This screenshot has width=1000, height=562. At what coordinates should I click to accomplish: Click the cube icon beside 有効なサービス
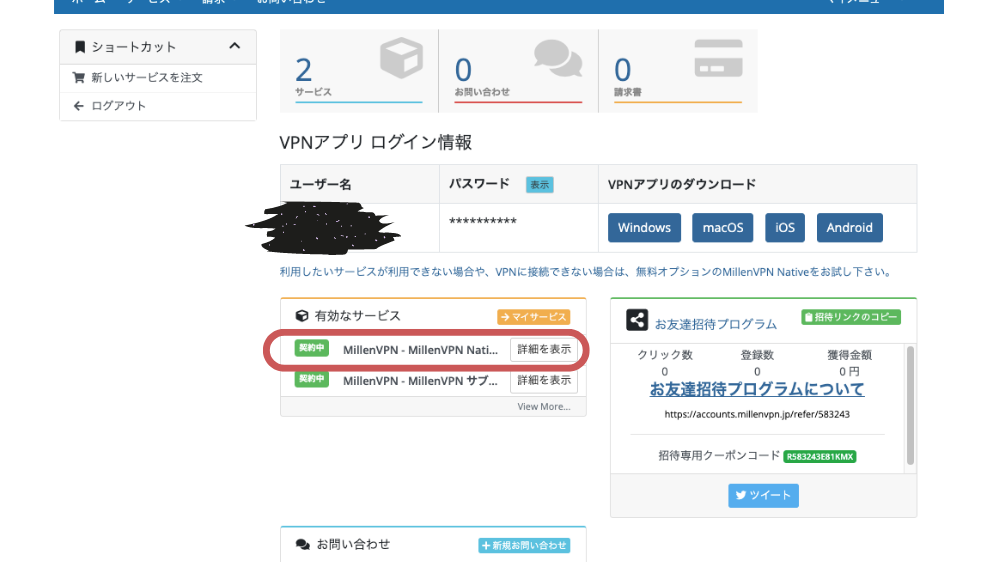[302, 316]
